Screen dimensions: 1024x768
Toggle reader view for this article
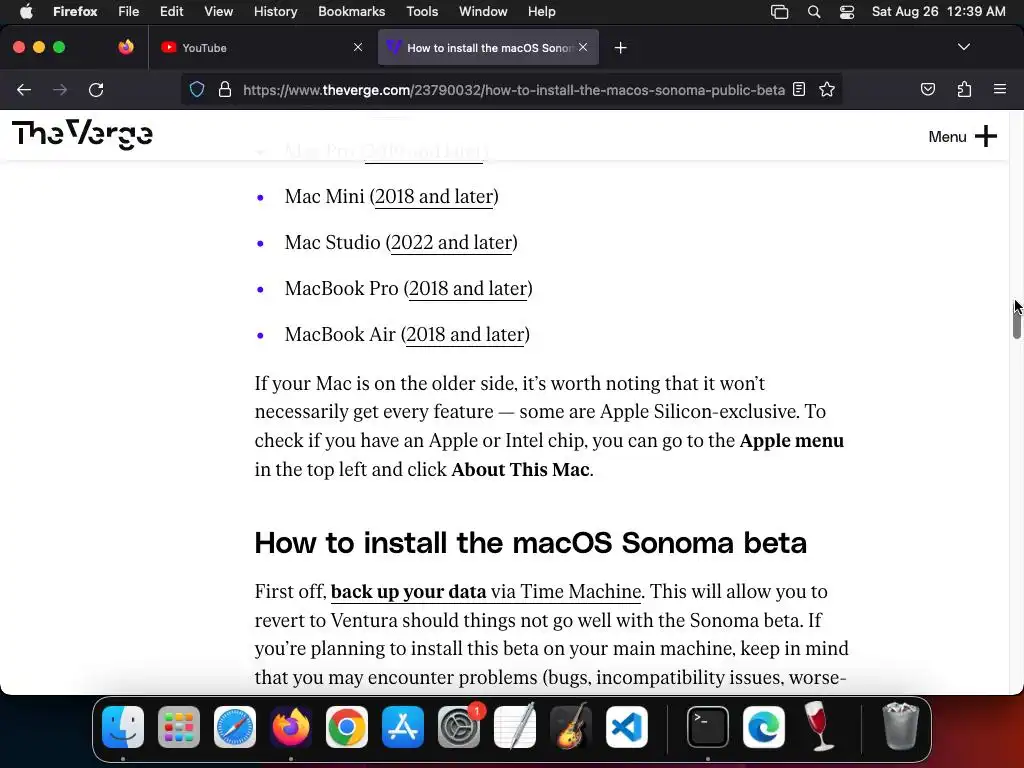pyautogui.click(x=799, y=89)
